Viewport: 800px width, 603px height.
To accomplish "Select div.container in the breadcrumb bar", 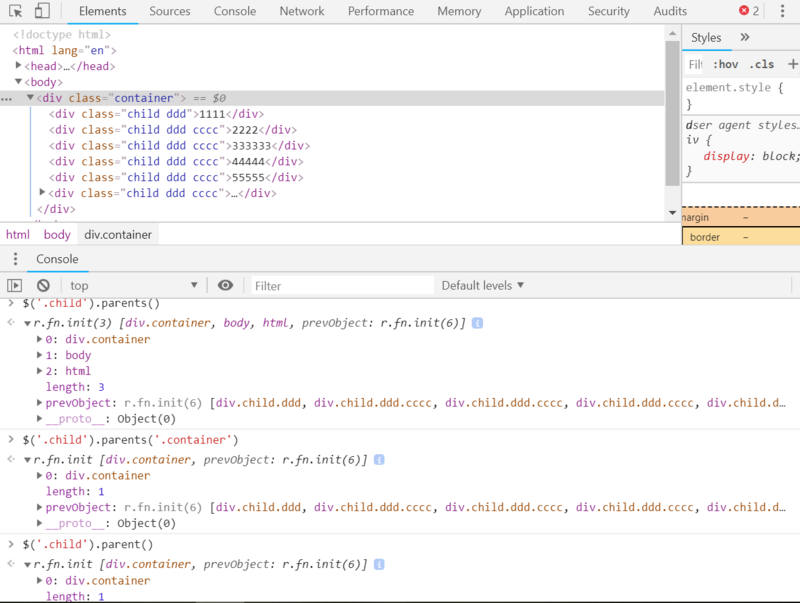I will [x=118, y=235].
